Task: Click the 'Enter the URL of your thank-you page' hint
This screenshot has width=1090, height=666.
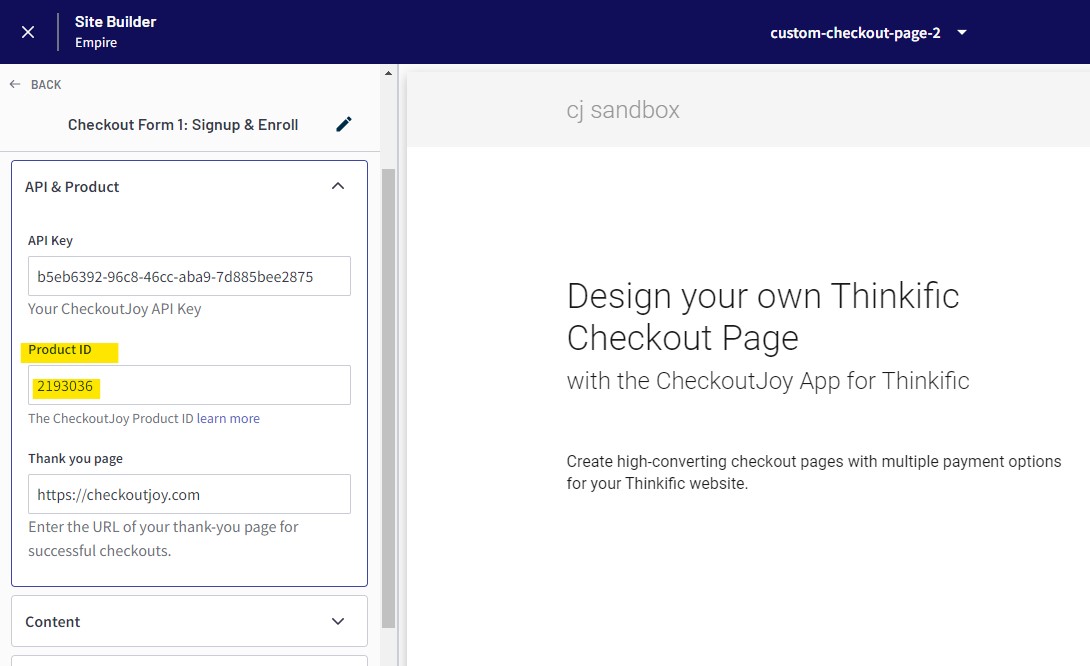Action: click(x=163, y=539)
